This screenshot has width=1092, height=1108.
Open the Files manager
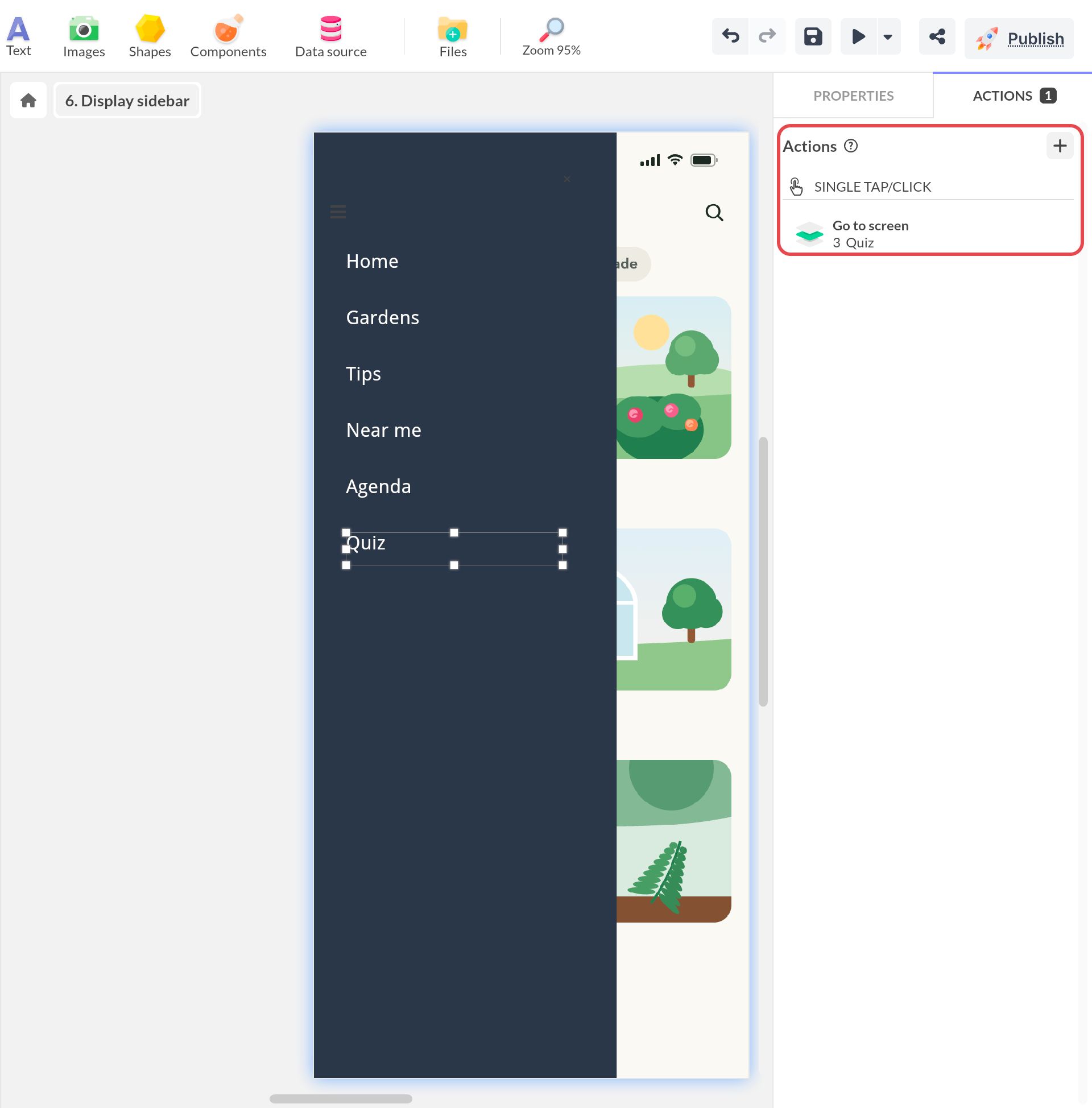(x=453, y=36)
